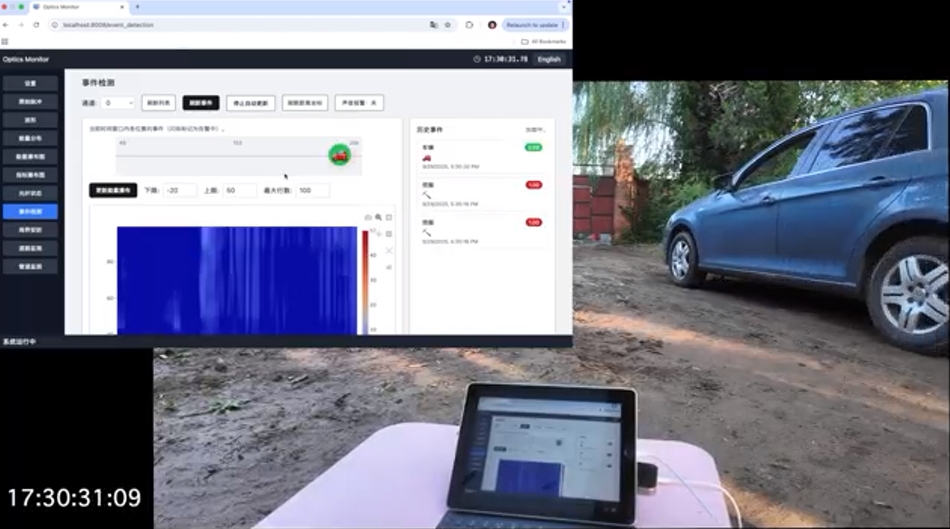The height and width of the screenshot is (529, 950).
Task: Open the first sidebar item, Settings
Action: [30, 84]
